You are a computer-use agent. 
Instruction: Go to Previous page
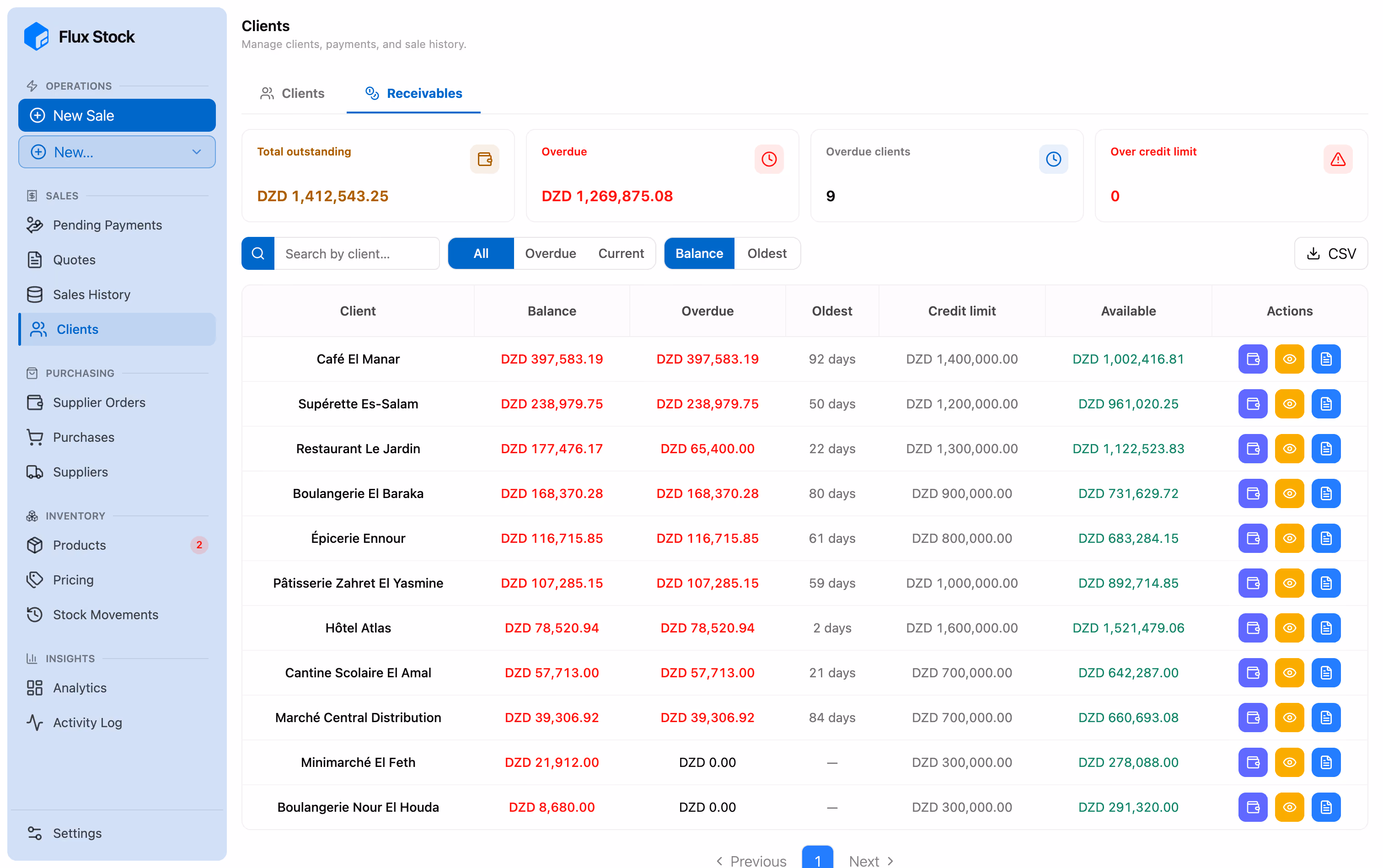(751, 861)
